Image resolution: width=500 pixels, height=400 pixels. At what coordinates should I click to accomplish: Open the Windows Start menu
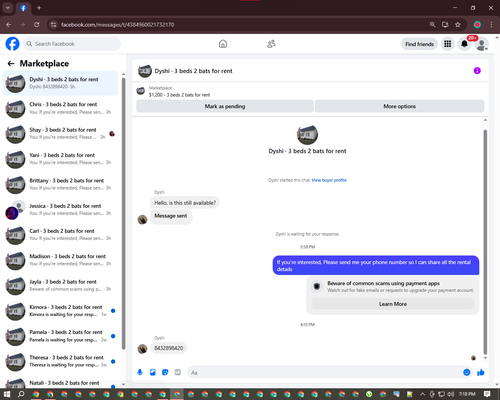pyautogui.click(x=7, y=394)
